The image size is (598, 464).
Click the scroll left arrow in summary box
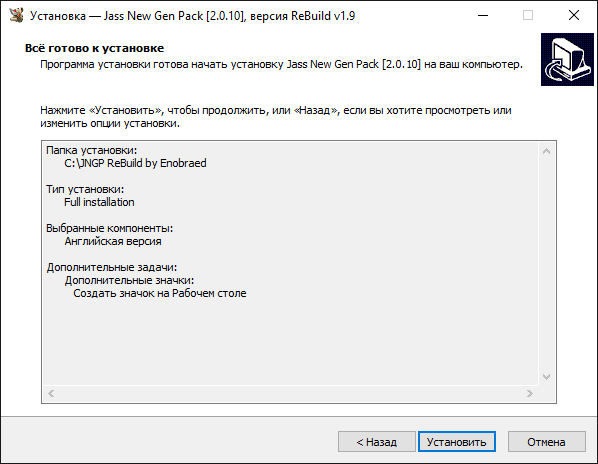point(51,393)
